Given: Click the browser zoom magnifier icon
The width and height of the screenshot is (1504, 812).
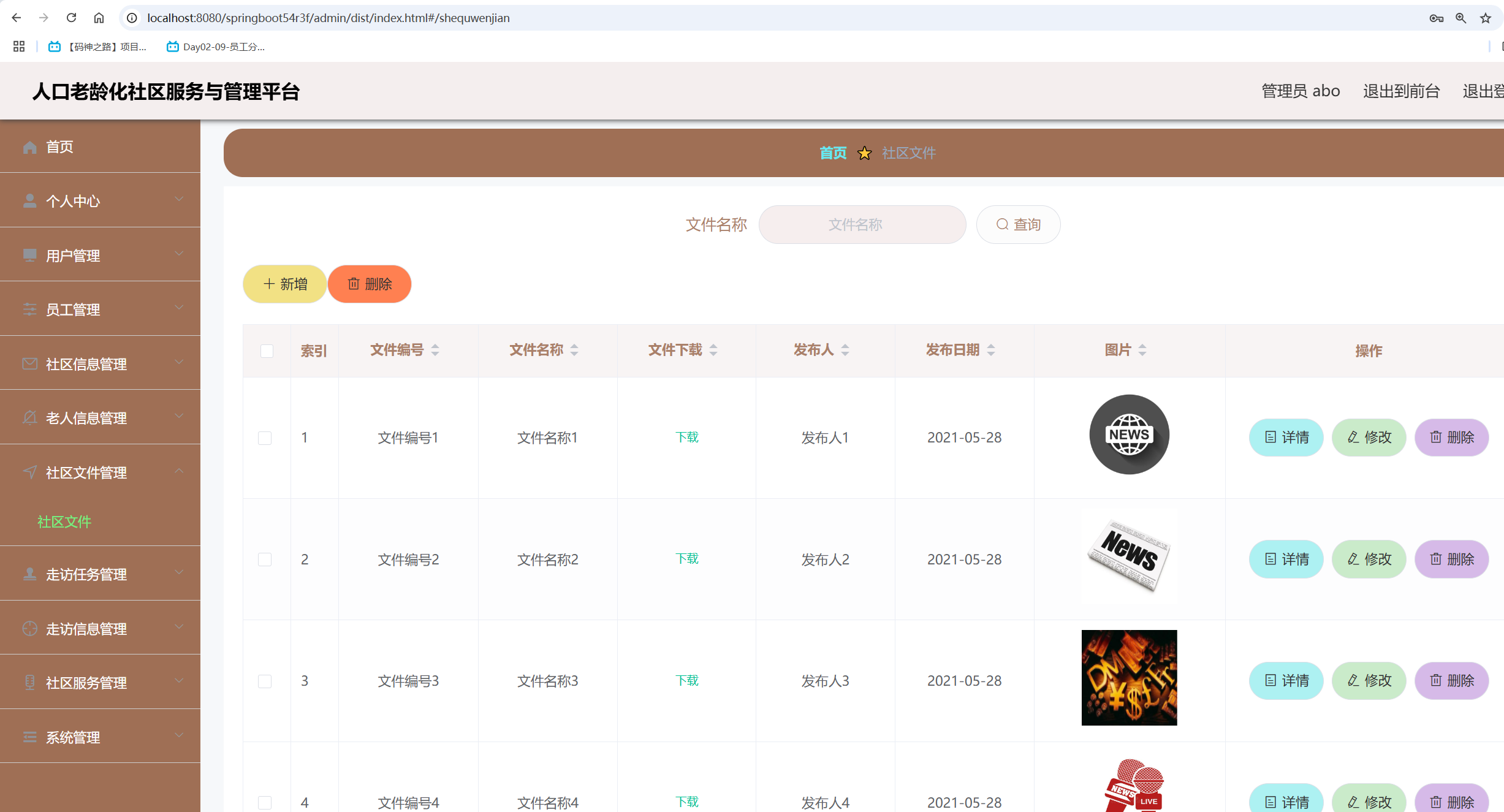Looking at the screenshot, I should [1461, 18].
